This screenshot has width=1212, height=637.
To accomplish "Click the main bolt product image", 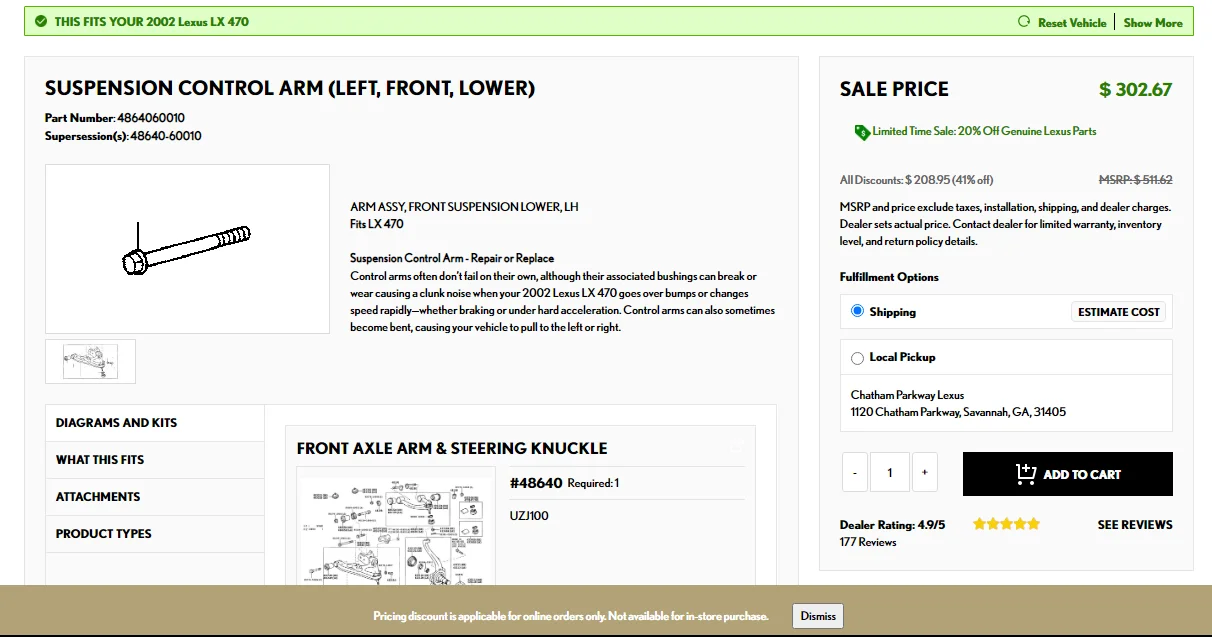I will [x=187, y=249].
